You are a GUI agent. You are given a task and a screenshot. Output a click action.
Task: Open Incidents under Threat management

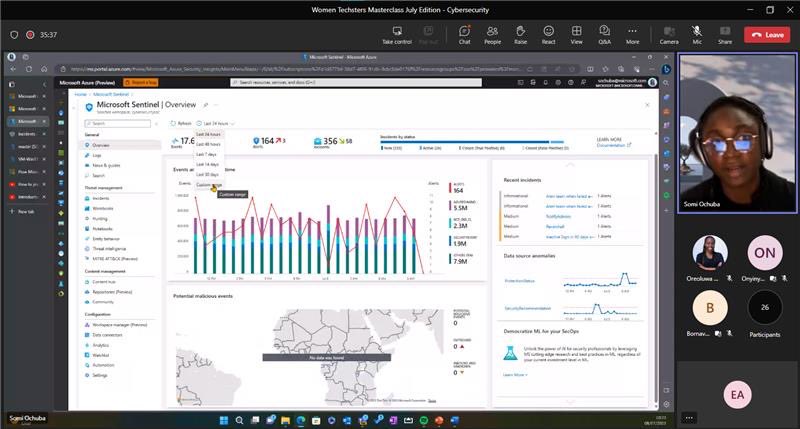(x=101, y=198)
